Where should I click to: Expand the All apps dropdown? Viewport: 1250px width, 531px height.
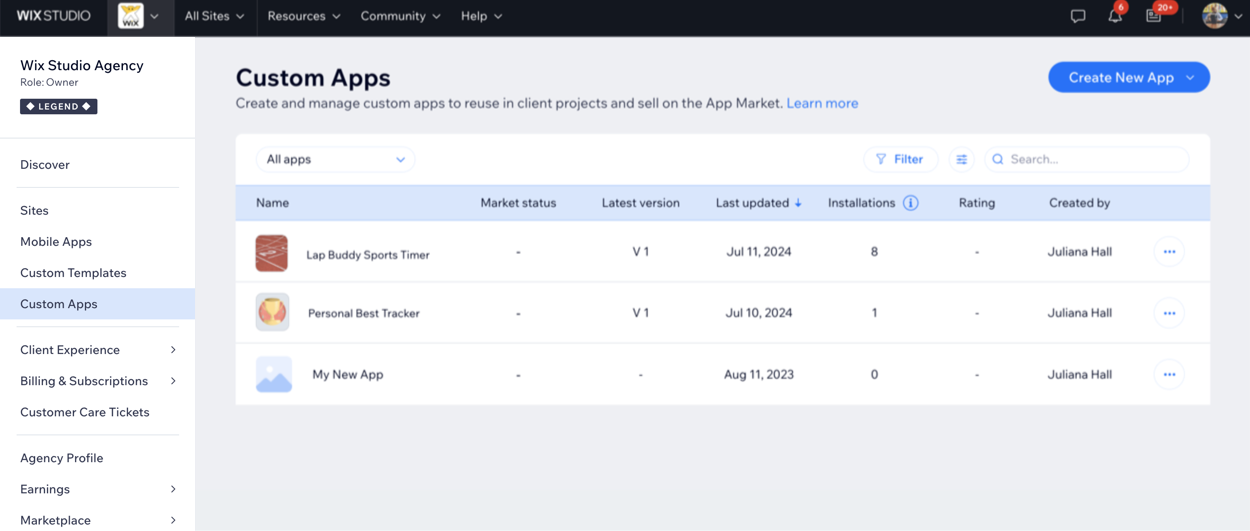coord(335,159)
